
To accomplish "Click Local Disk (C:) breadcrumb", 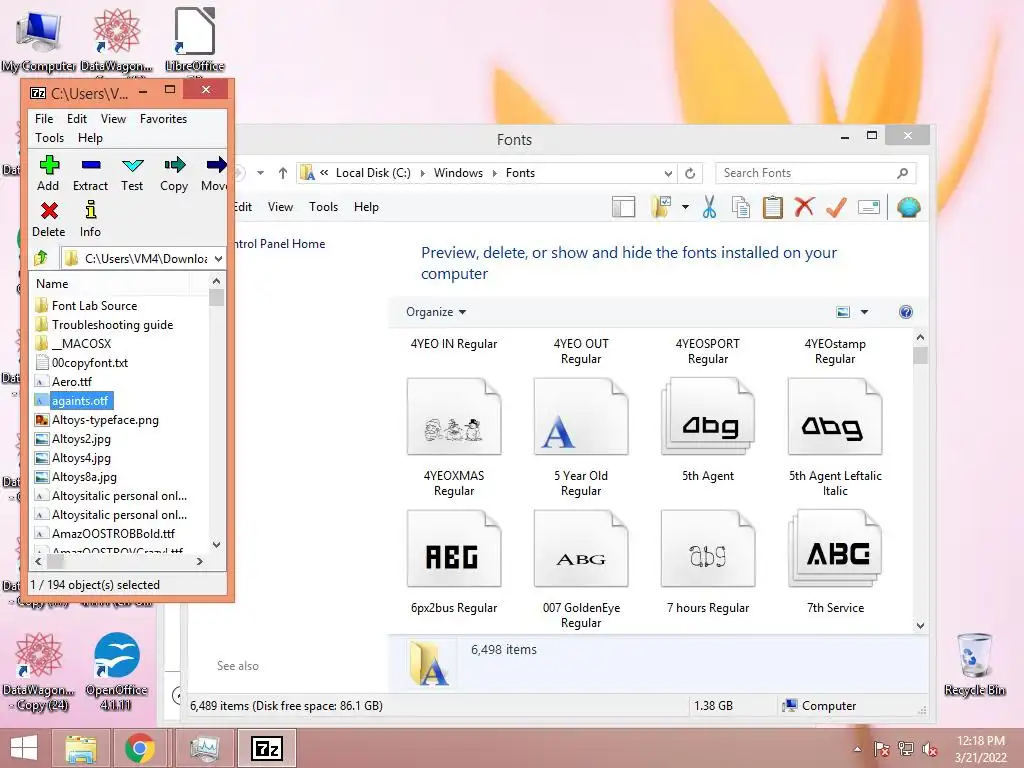I will (x=373, y=173).
